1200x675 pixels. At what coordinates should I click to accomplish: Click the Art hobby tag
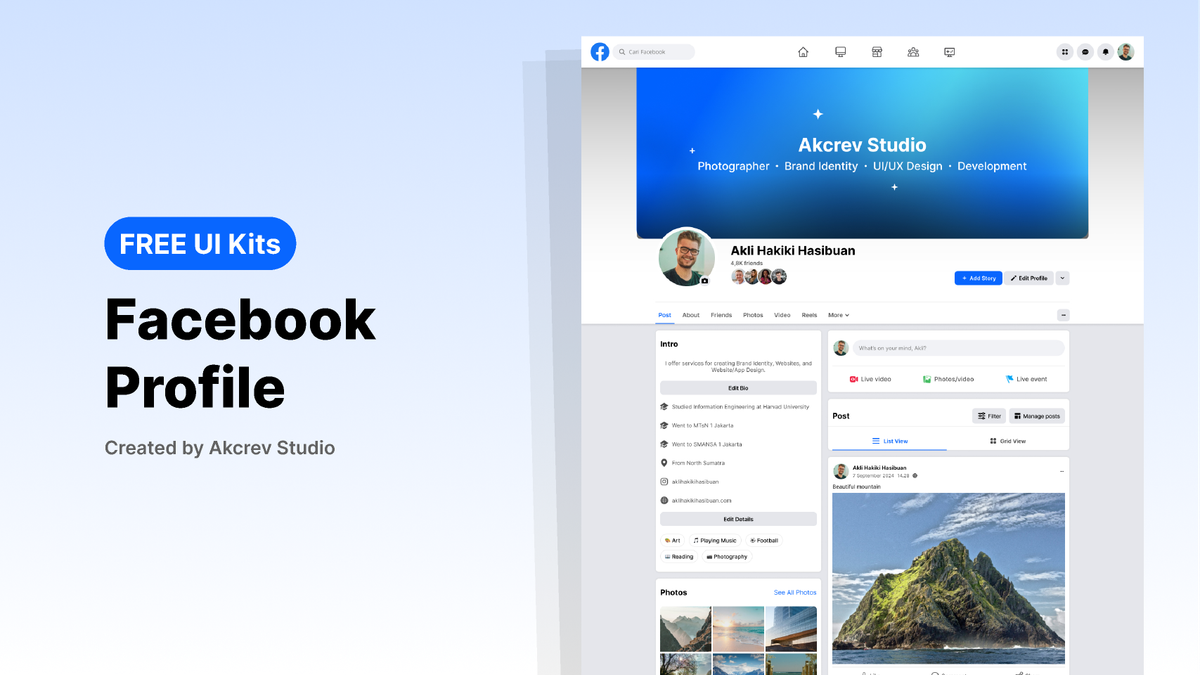tap(672, 540)
